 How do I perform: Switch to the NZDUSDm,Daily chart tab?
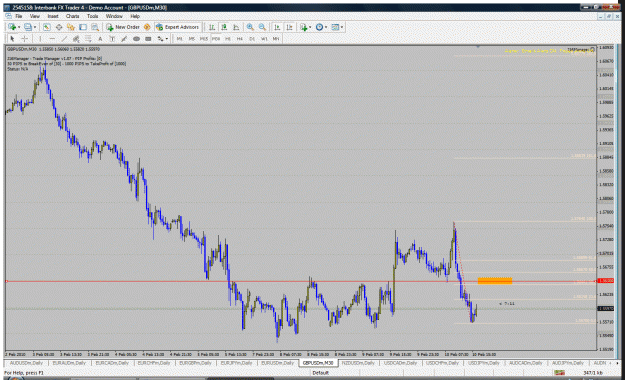(x=358, y=363)
